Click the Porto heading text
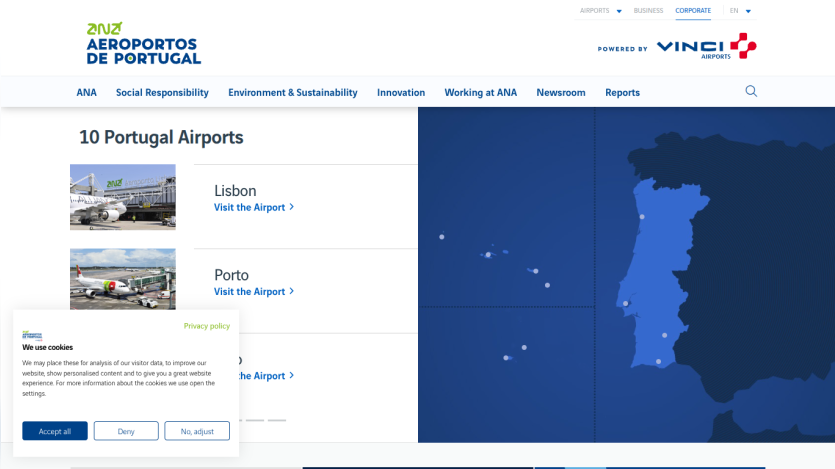Image resolution: width=835 pixels, height=469 pixels. [x=232, y=275]
